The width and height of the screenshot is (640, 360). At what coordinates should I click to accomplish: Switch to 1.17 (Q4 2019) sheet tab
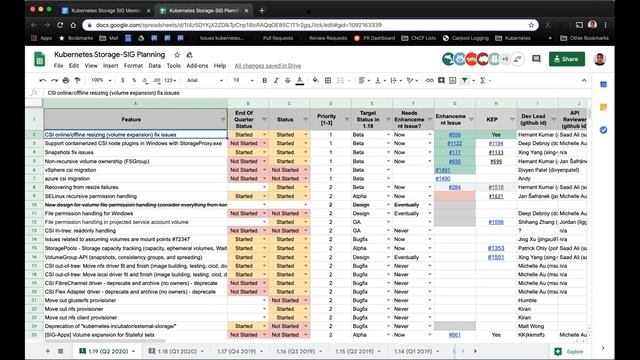coord(236,351)
